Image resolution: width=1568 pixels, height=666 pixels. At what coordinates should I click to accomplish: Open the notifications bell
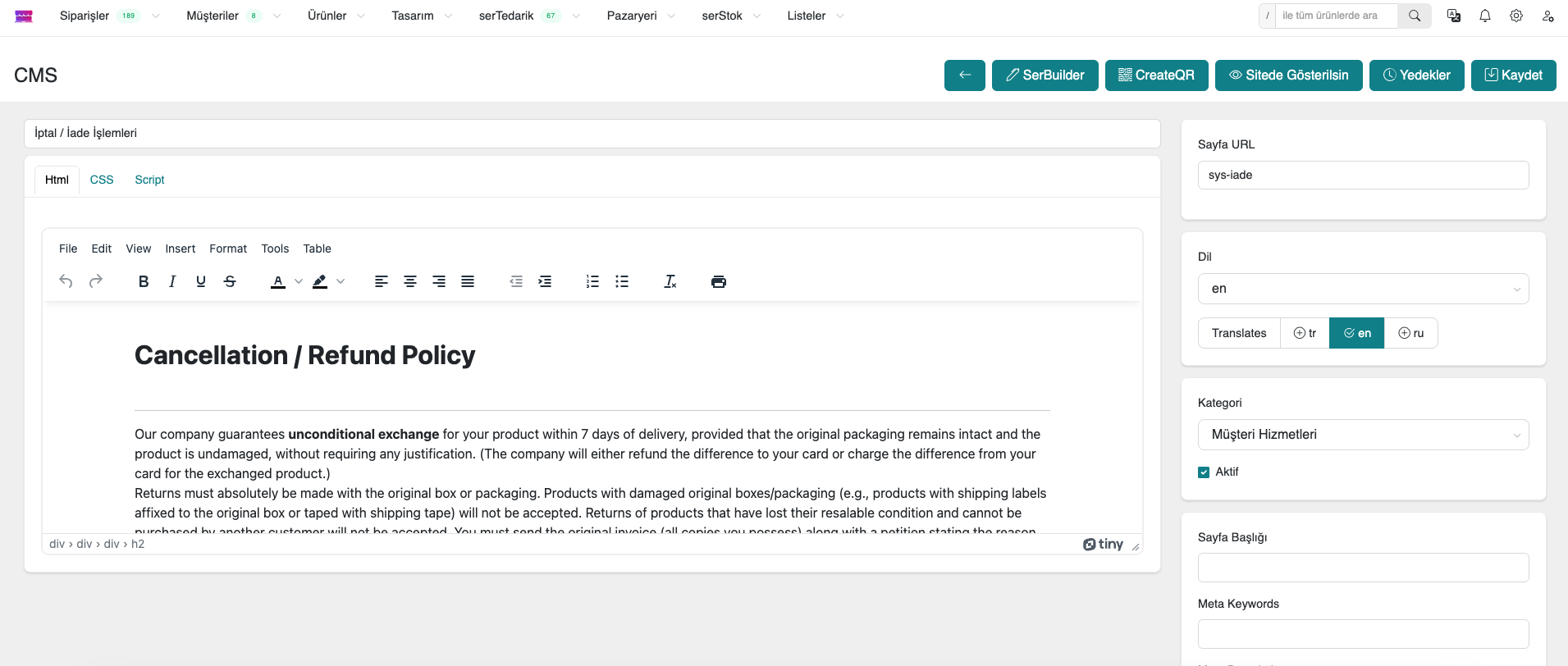[1485, 16]
